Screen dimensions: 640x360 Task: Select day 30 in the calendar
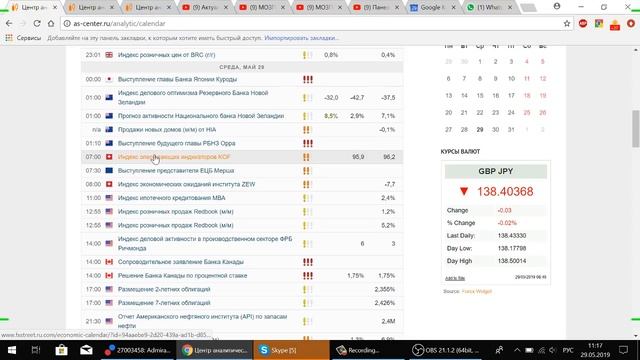pos(496,129)
